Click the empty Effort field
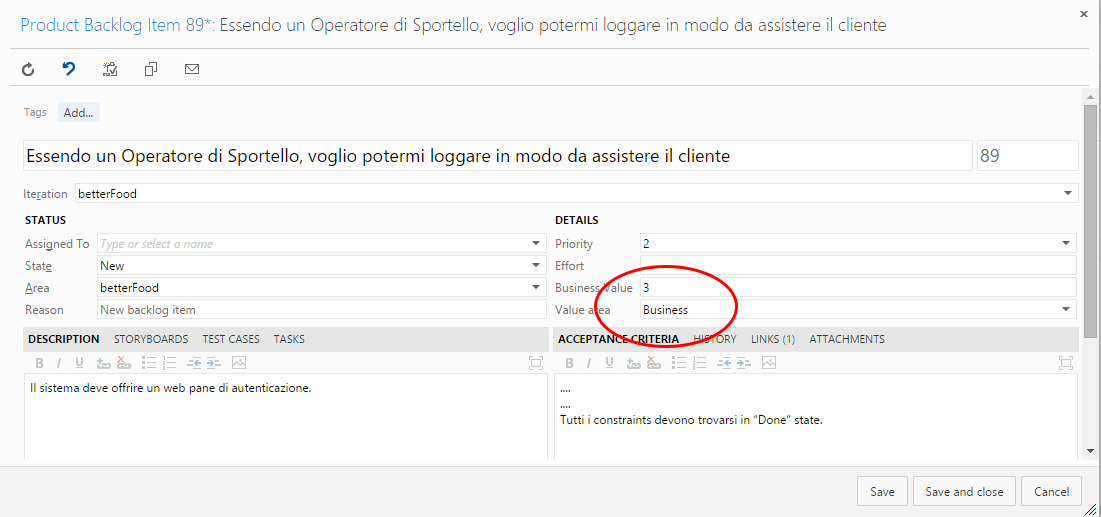The image size is (1101, 517). pos(858,266)
